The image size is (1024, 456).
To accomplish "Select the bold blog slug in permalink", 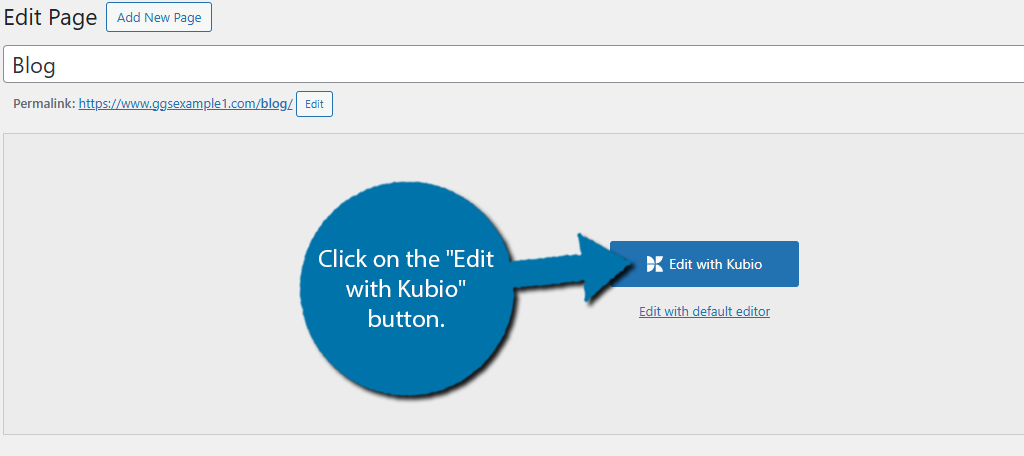I will pyautogui.click(x=274, y=104).
